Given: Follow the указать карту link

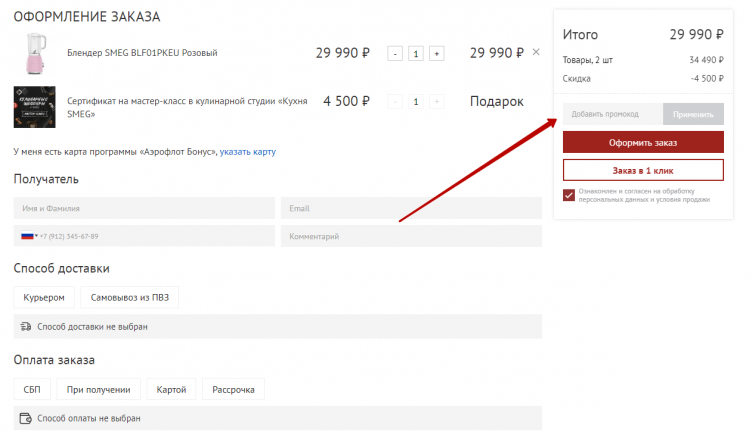Looking at the screenshot, I should pyautogui.click(x=248, y=152).
